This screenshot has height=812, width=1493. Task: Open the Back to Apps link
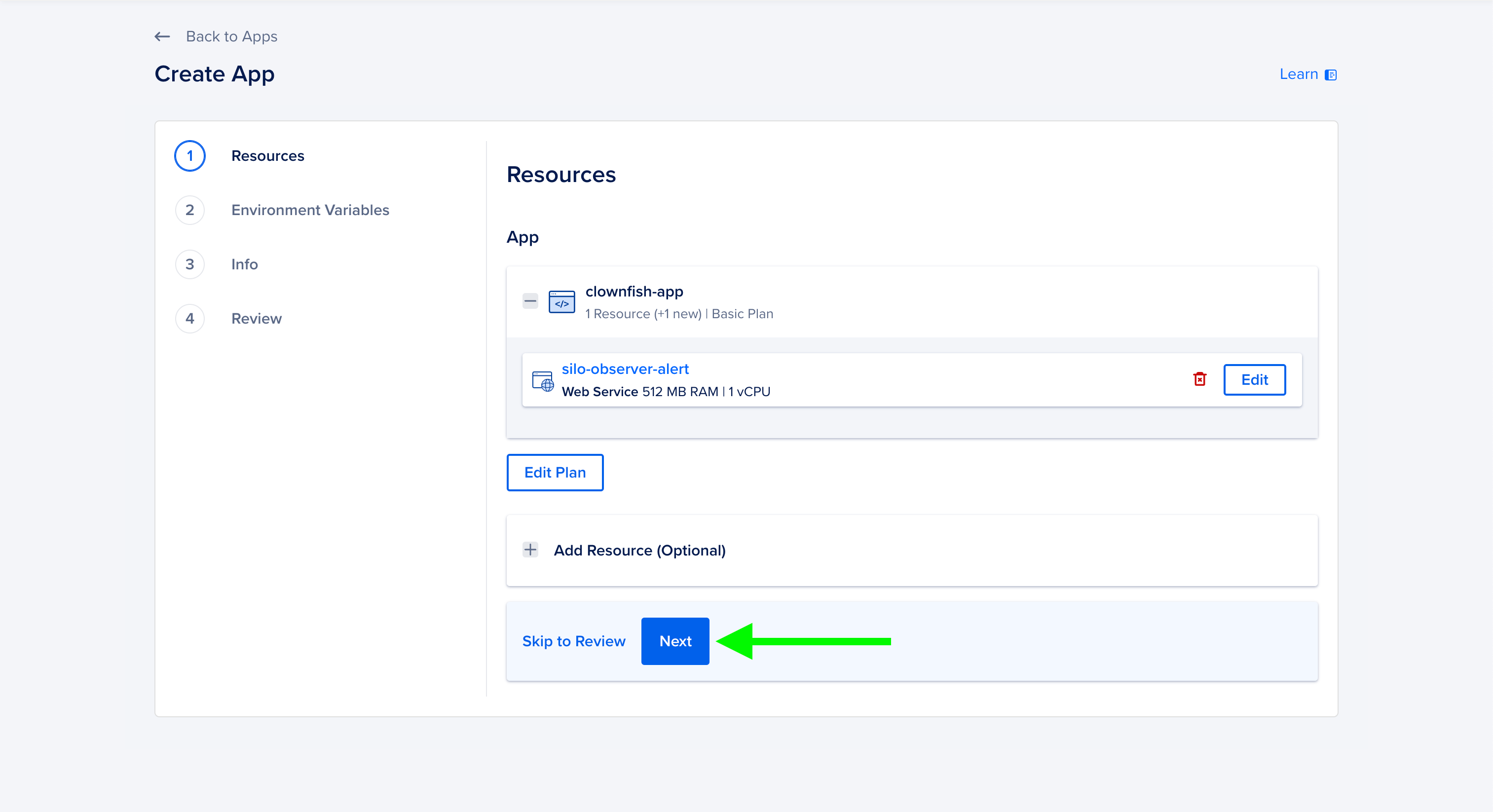point(231,37)
